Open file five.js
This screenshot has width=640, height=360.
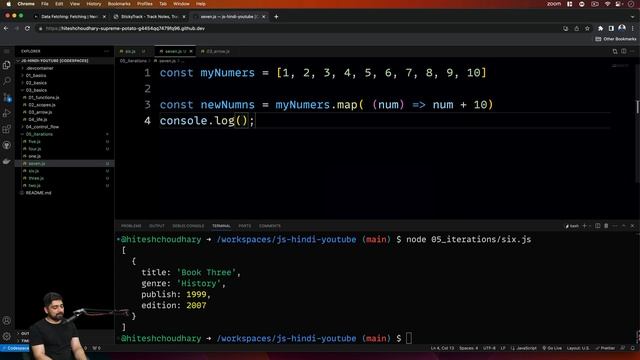(x=34, y=142)
